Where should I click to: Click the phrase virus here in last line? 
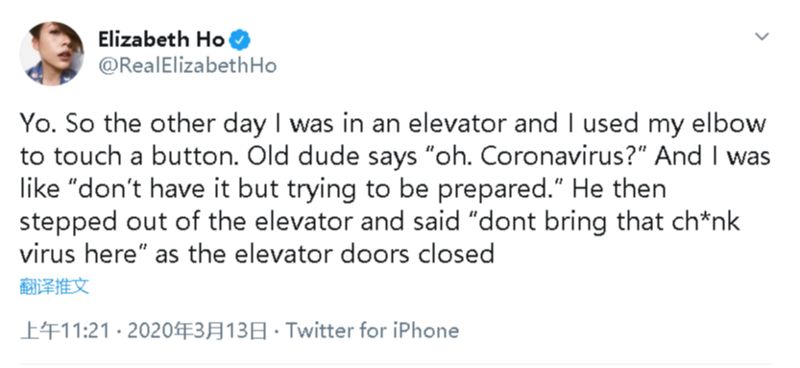coord(83,253)
